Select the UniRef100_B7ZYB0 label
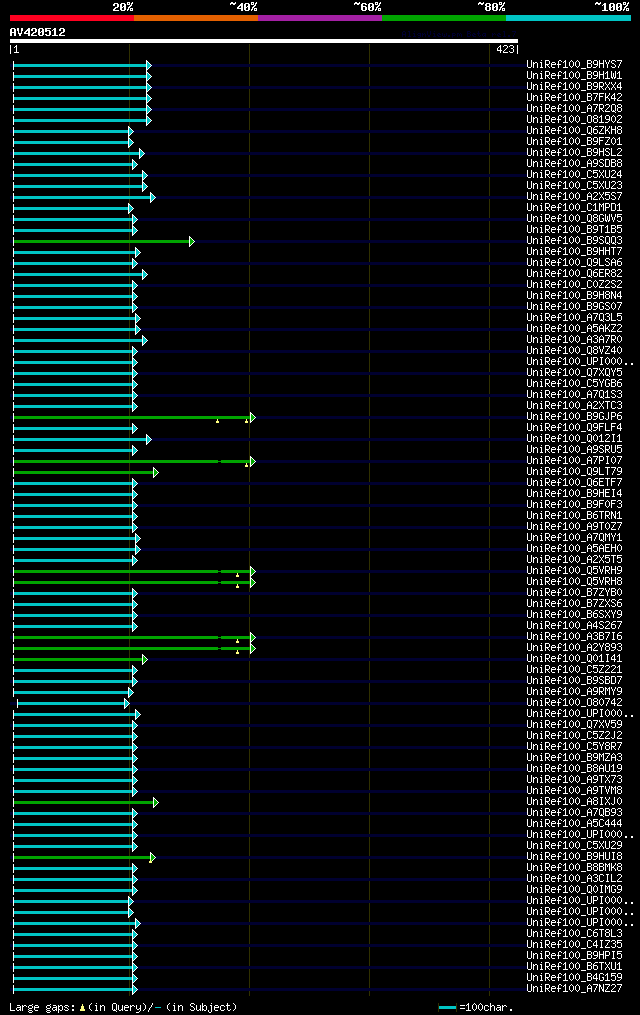This screenshot has height=1015, width=640. (x=574, y=593)
